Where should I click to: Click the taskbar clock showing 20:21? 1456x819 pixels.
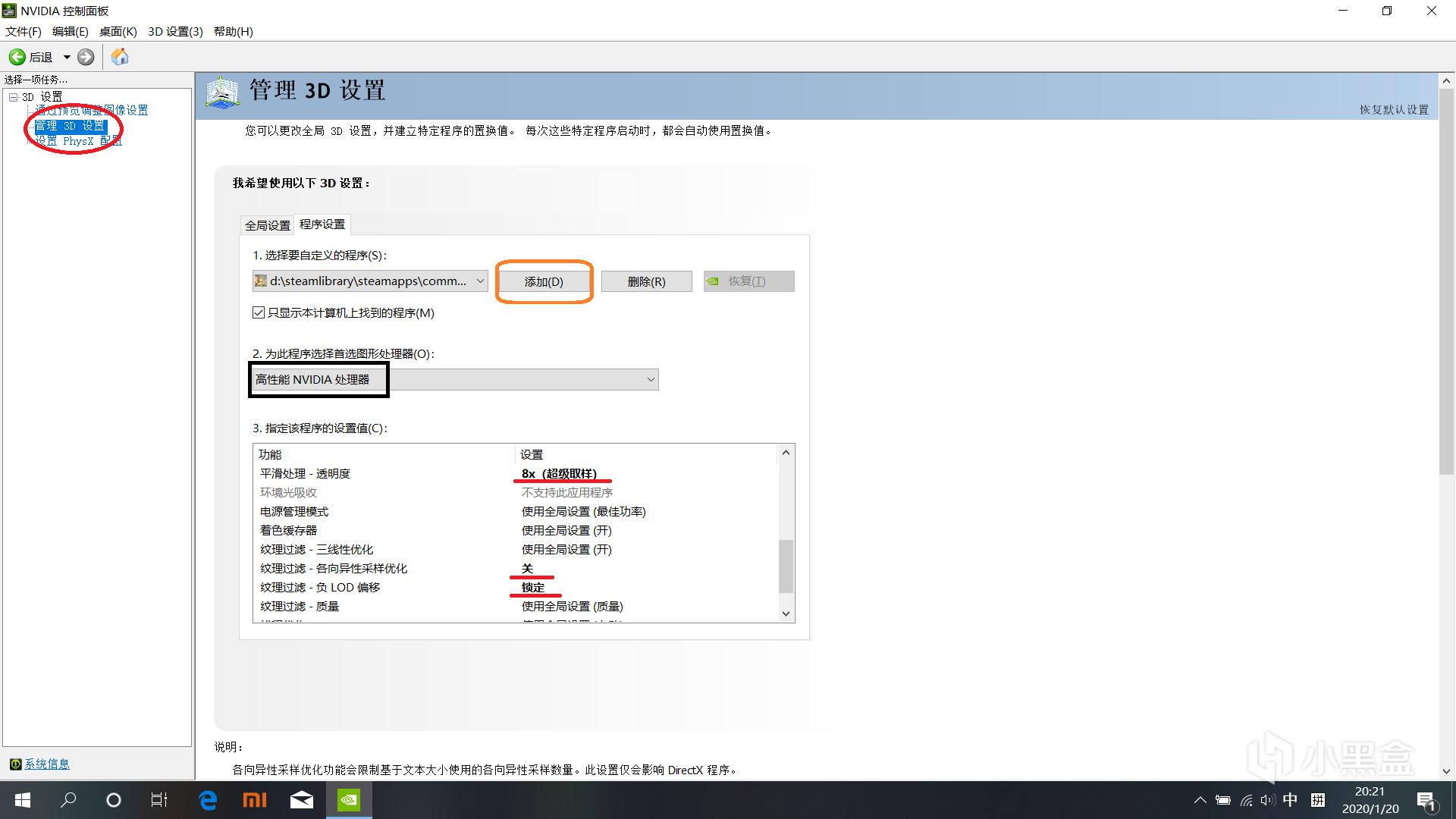pos(1370,791)
